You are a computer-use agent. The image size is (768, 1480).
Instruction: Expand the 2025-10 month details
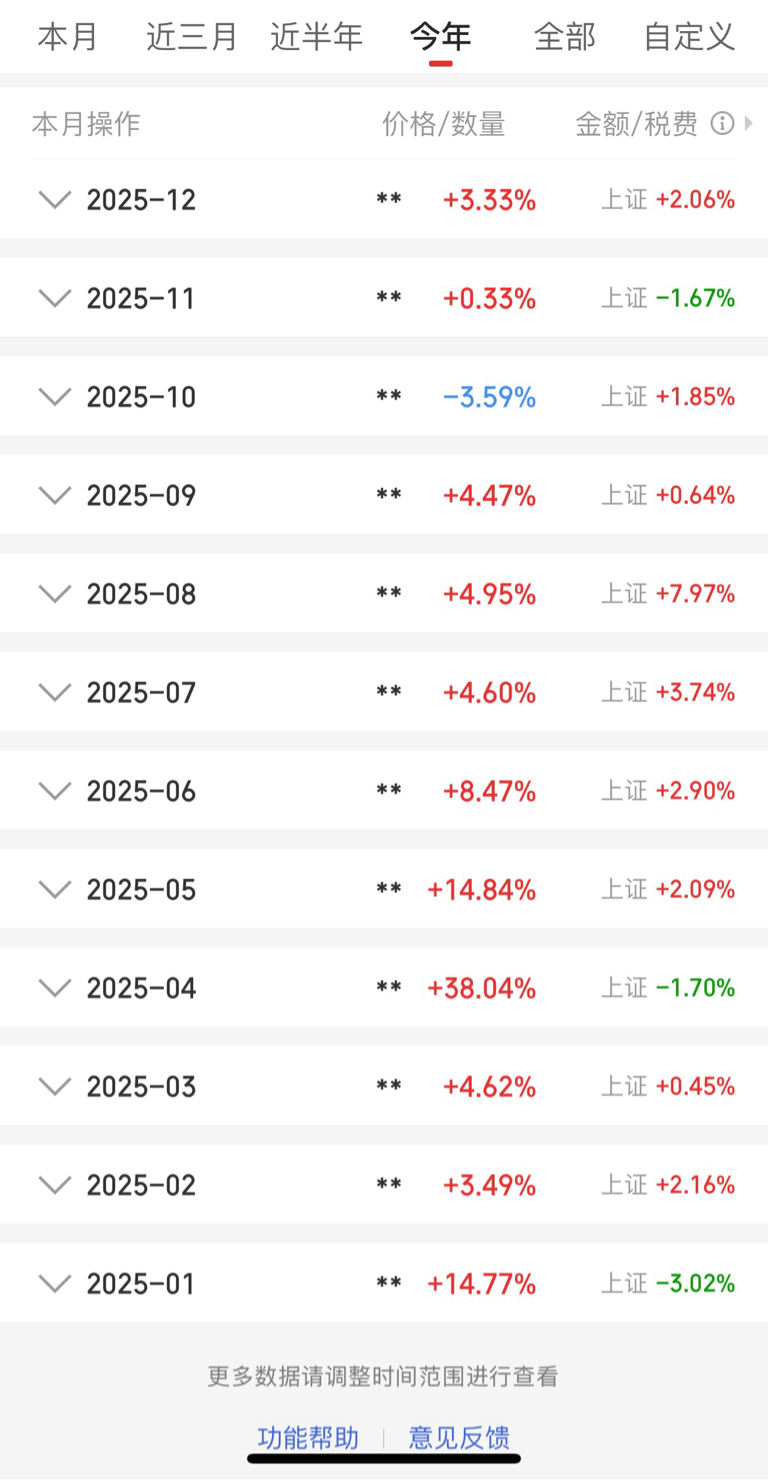tap(54, 397)
